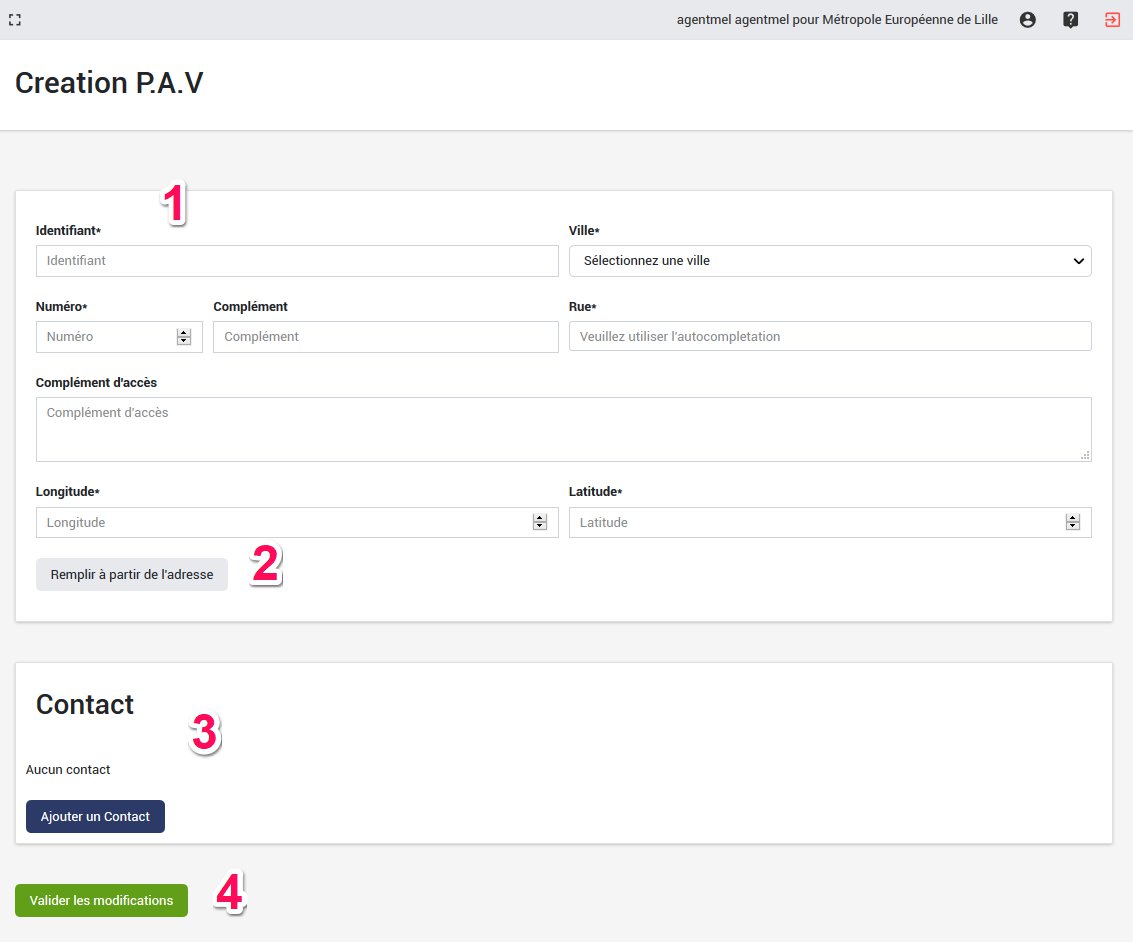This screenshot has width=1133, height=942.
Task: Click the Longitude input field
Action: (x=280, y=522)
